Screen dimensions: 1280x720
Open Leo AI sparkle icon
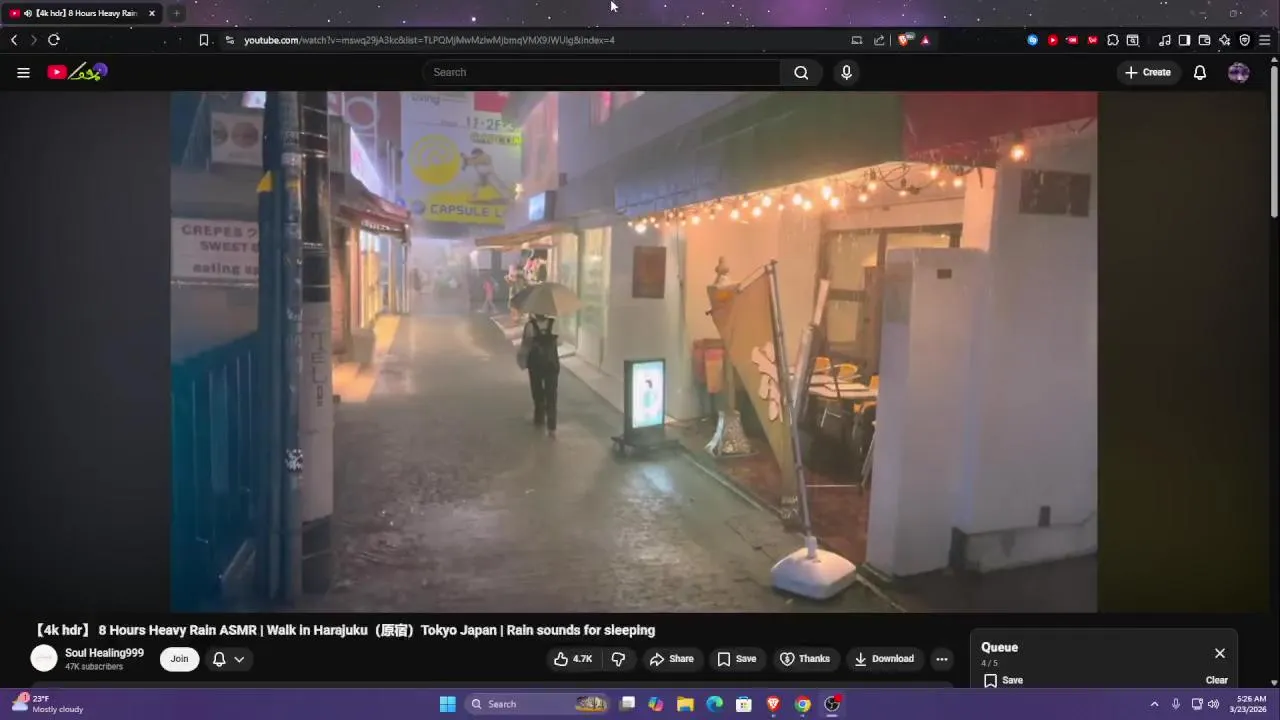(1224, 40)
